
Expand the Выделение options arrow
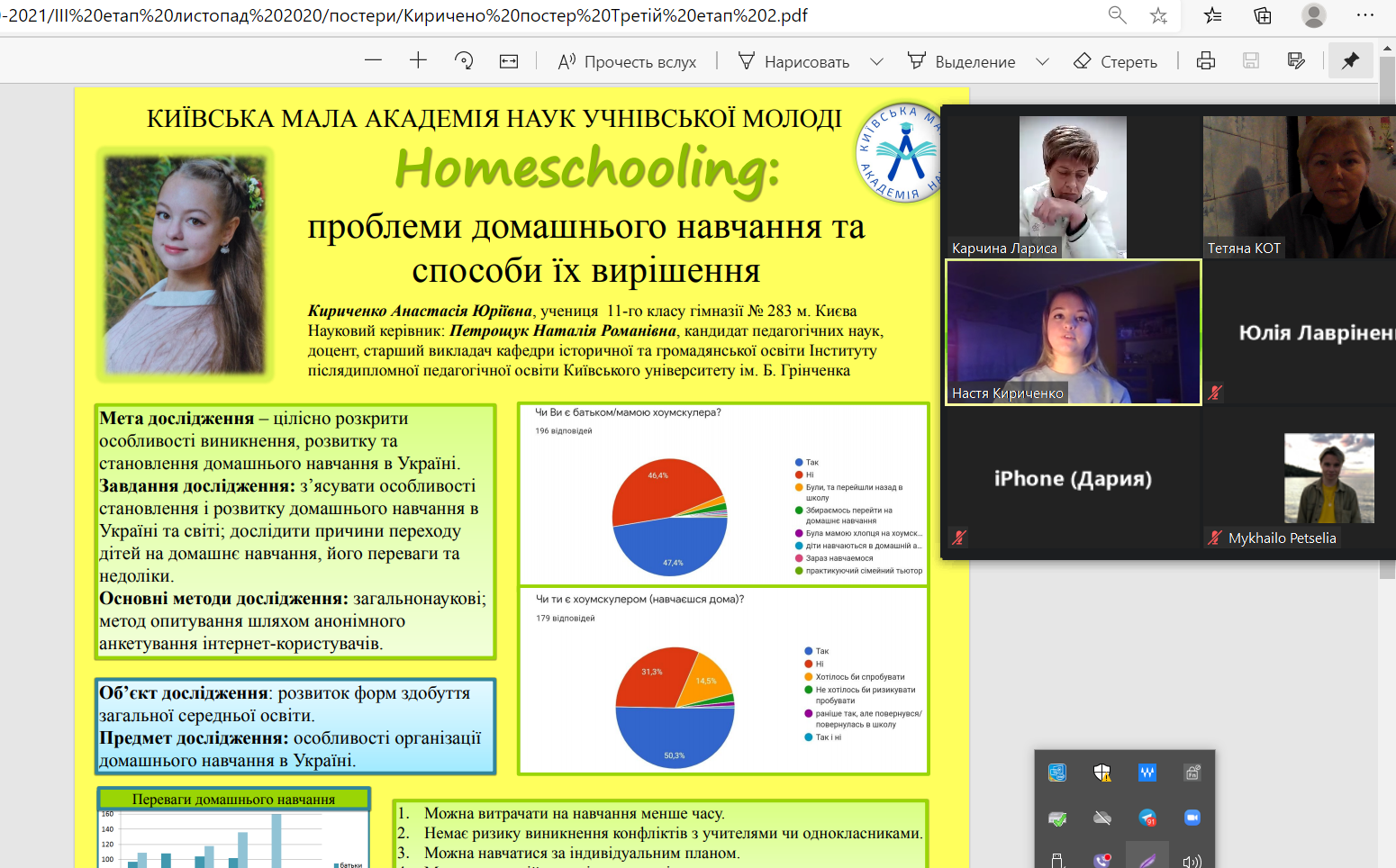coord(1042,61)
